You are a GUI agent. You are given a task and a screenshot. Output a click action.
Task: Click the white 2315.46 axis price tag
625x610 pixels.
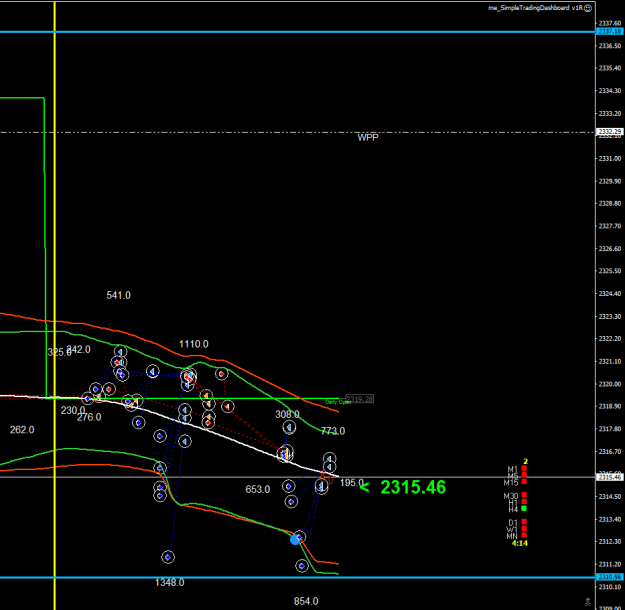click(610, 477)
